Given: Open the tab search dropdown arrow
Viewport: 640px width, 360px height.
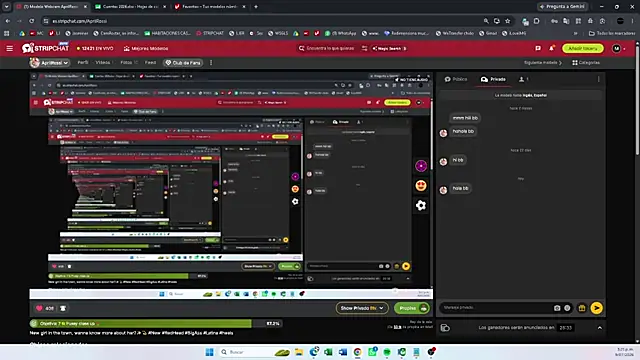Looking at the screenshot, I should (7, 7).
